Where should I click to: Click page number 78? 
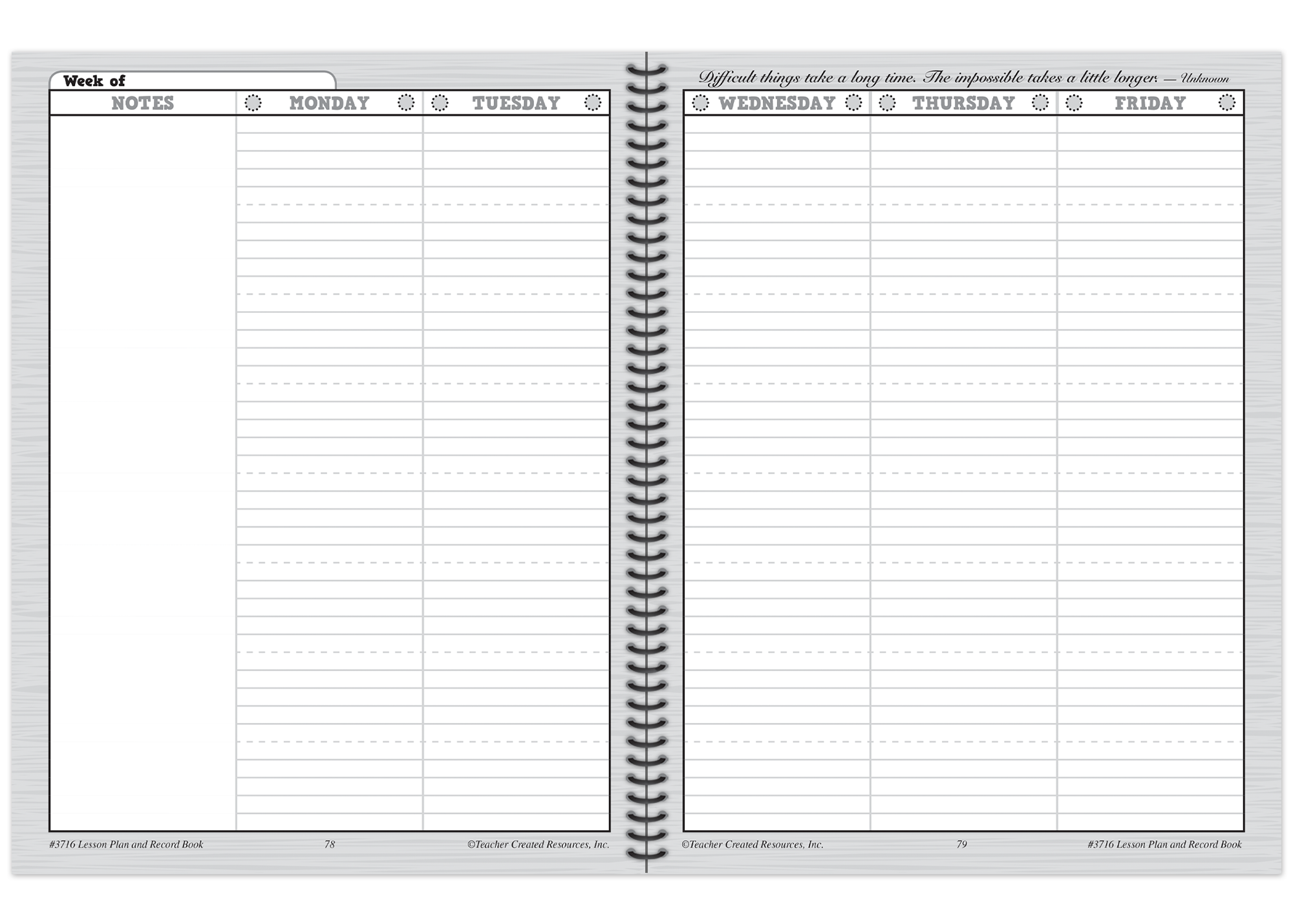coord(330,844)
